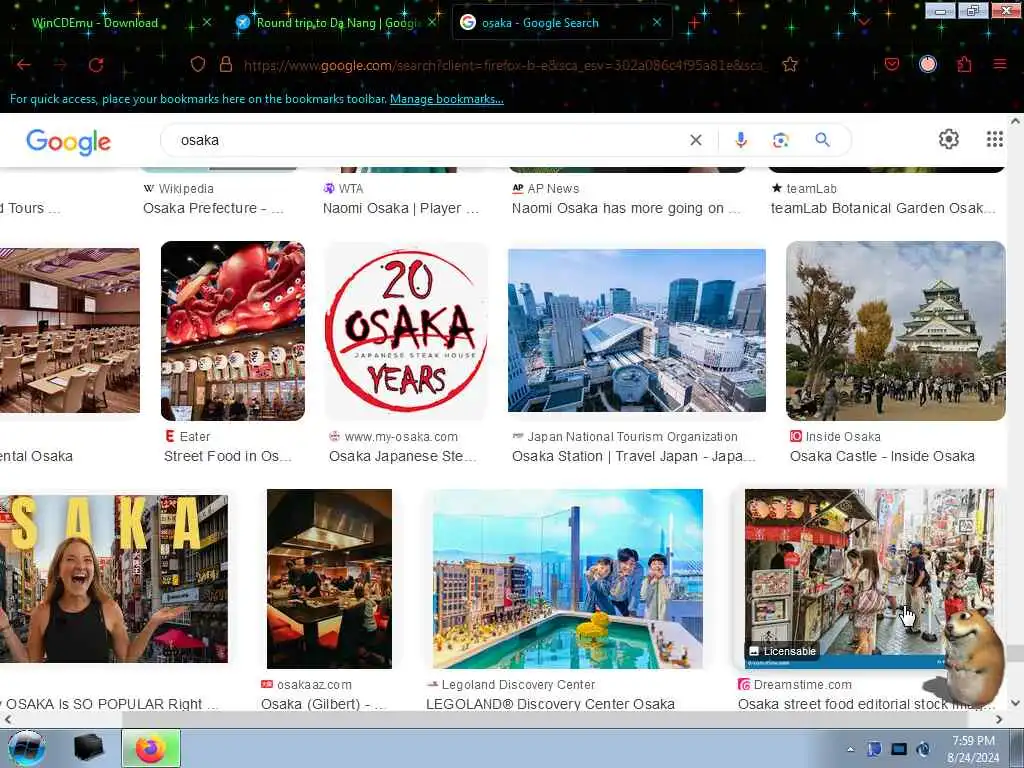Submit search with the magnifier icon

click(823, 139)
